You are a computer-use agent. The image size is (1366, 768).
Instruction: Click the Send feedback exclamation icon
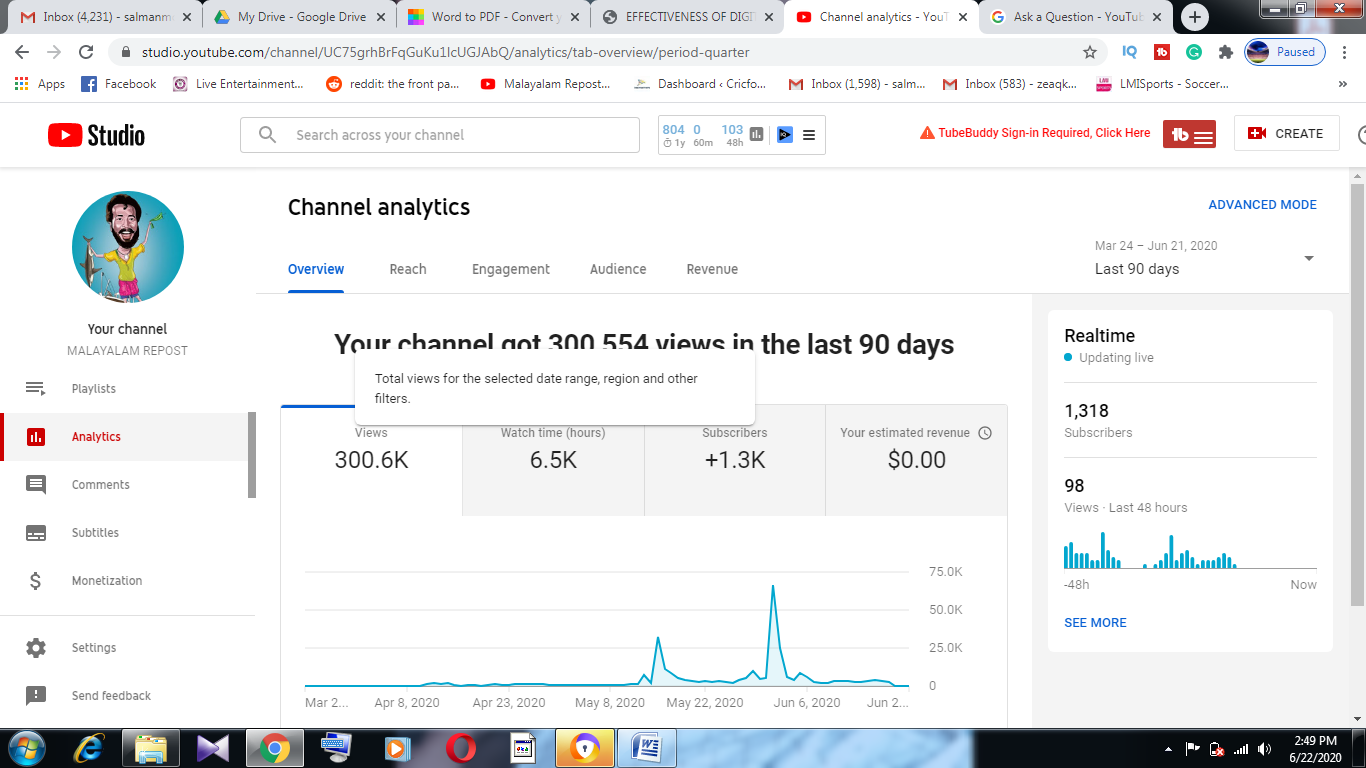click(36, 696)
